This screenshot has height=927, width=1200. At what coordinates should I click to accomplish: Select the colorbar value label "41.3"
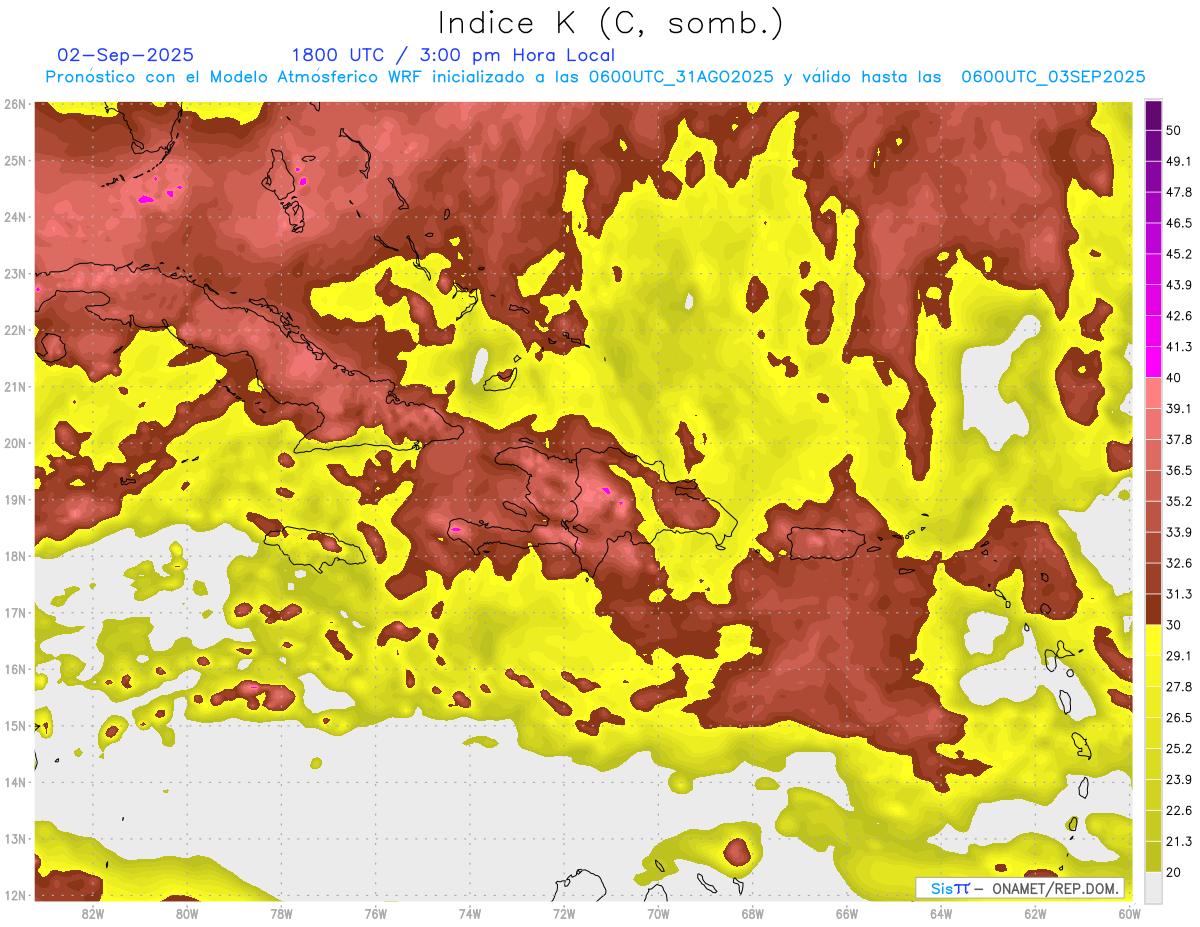pyautogui.click(x=1179, y=346)
